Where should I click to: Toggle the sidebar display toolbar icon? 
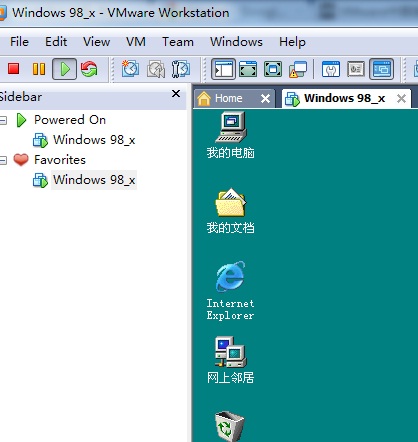(x=223, y=69)
